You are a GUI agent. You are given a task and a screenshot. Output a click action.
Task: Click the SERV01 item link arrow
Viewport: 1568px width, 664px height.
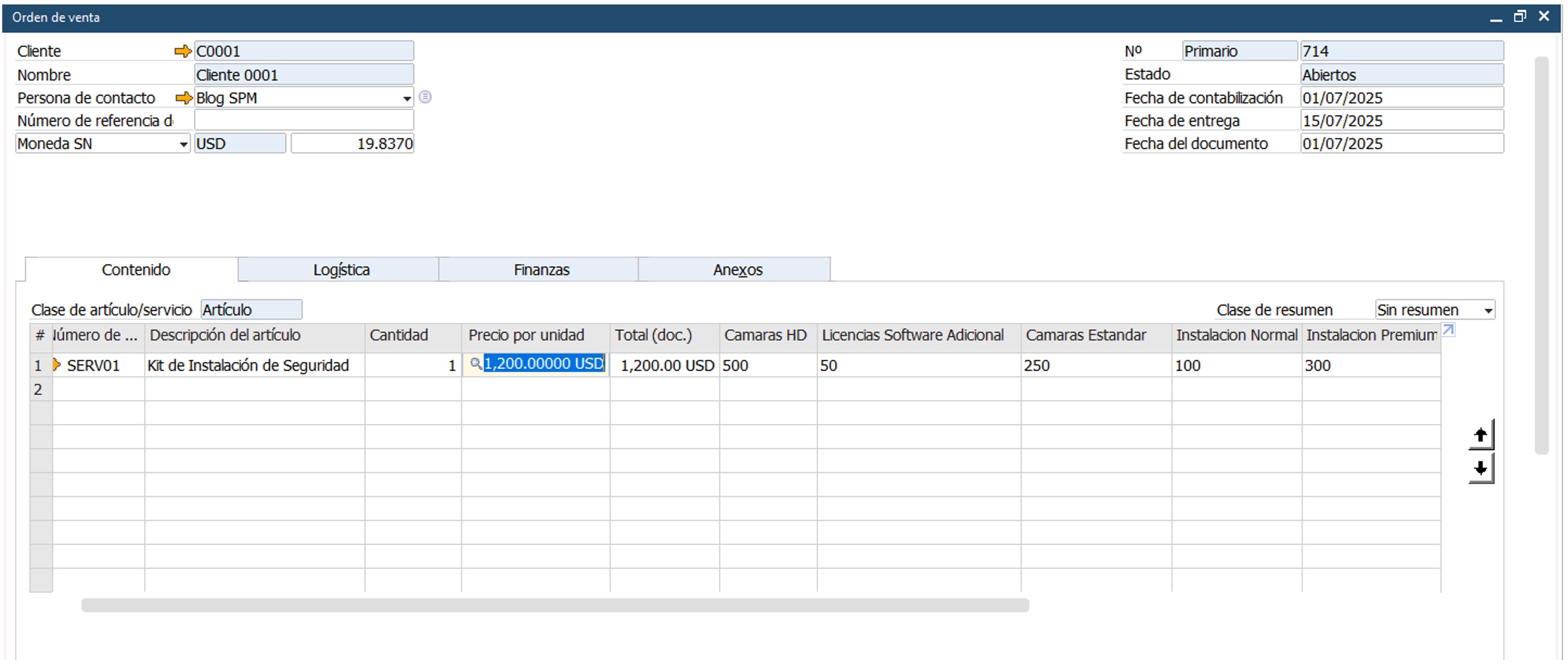(x=57, y=365)
